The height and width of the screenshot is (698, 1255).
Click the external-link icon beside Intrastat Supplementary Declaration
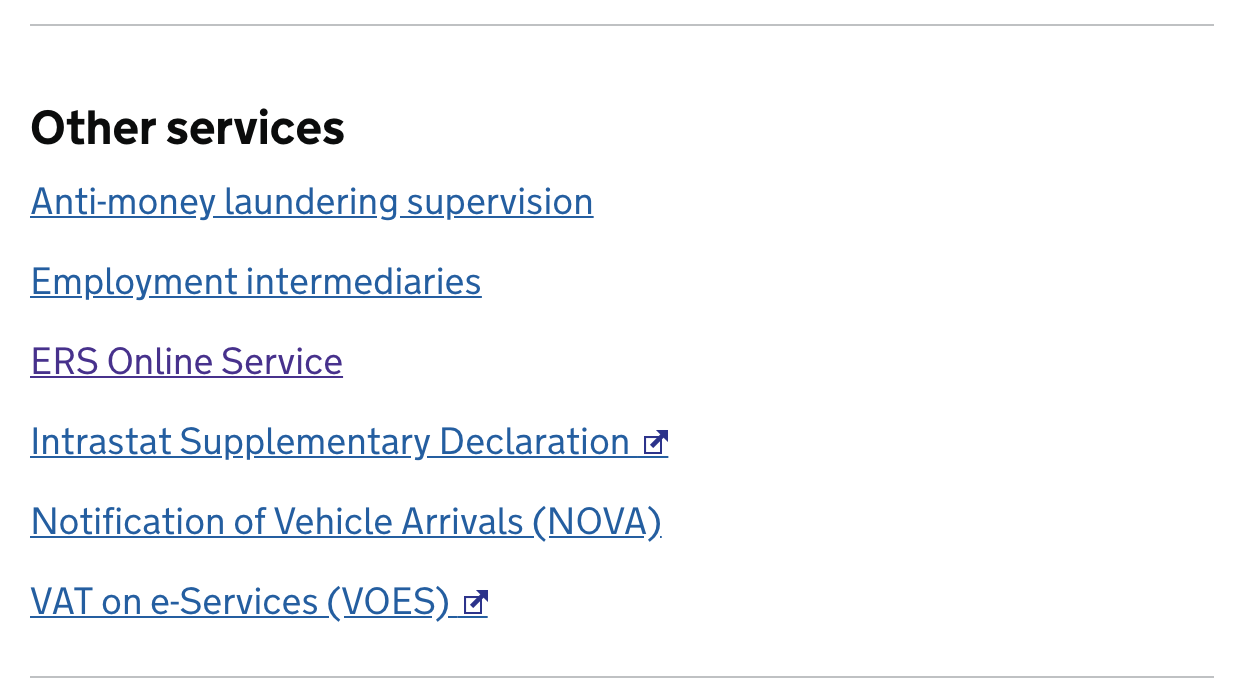point(656,442)
